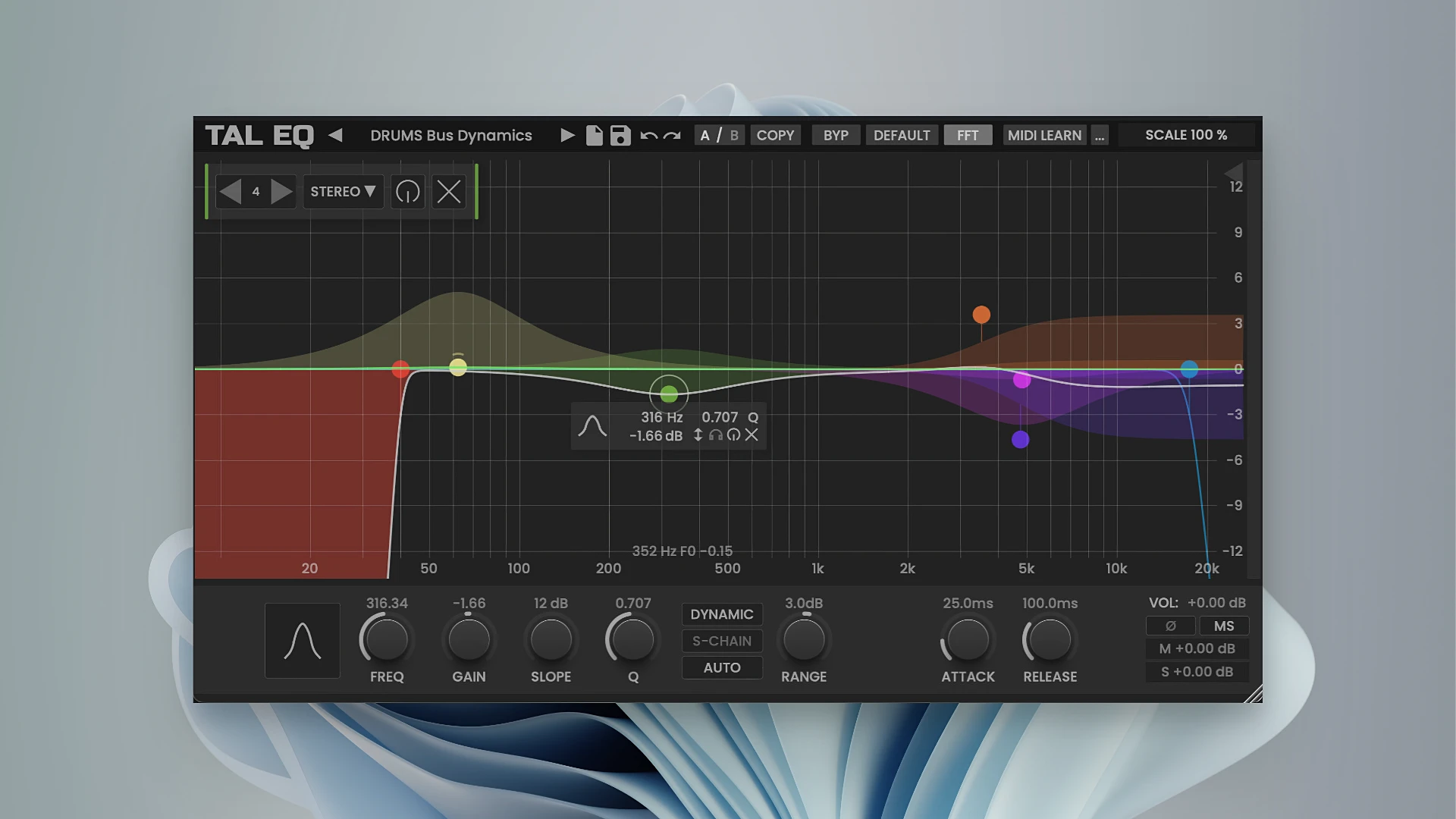Screen dimensions: 1456x819
Task: Adjust the RANGE knob
Action: point(804,639)
